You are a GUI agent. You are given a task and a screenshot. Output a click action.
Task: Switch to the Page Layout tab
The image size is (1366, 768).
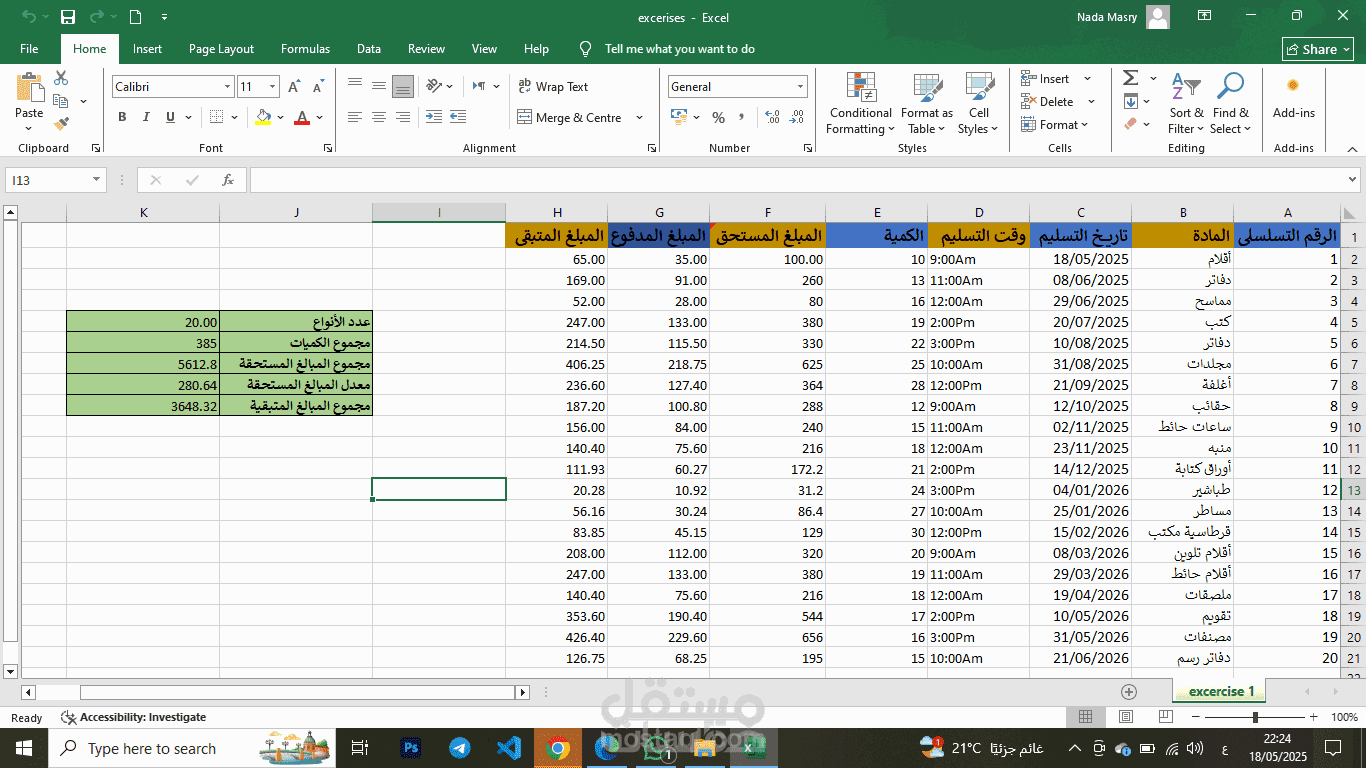pos(221,49)
